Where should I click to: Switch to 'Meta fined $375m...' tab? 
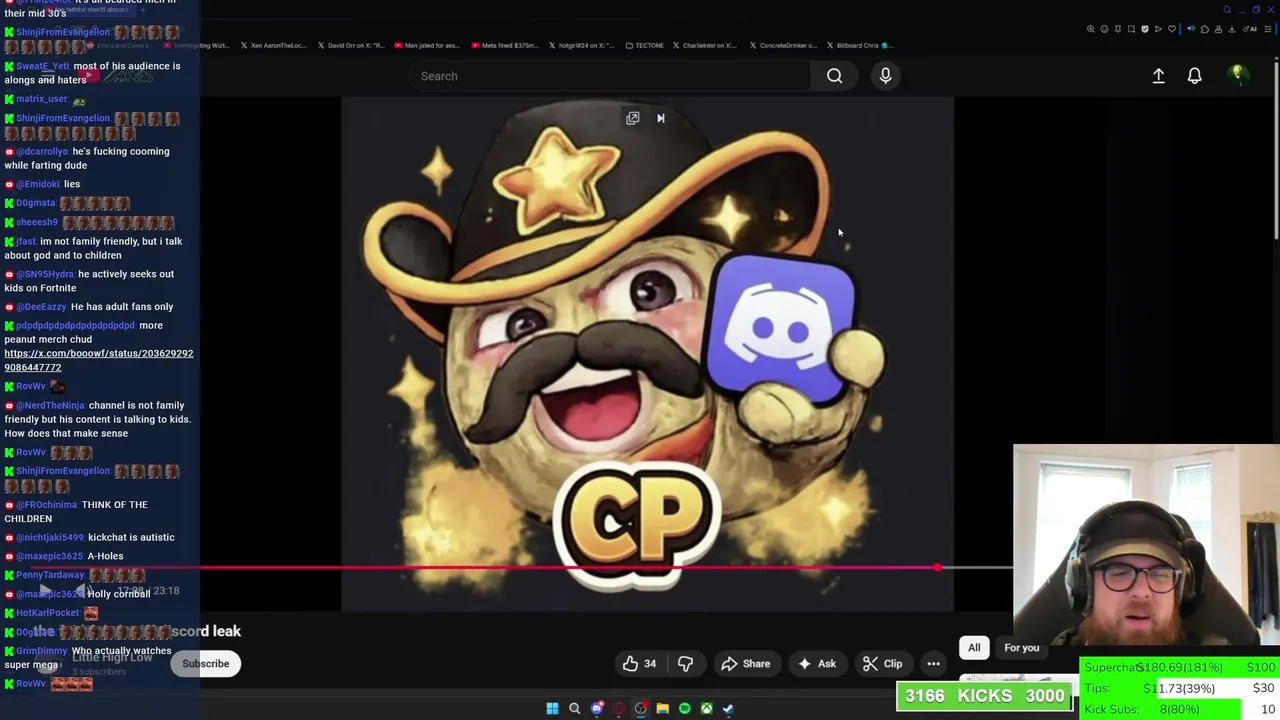(507, 45)
